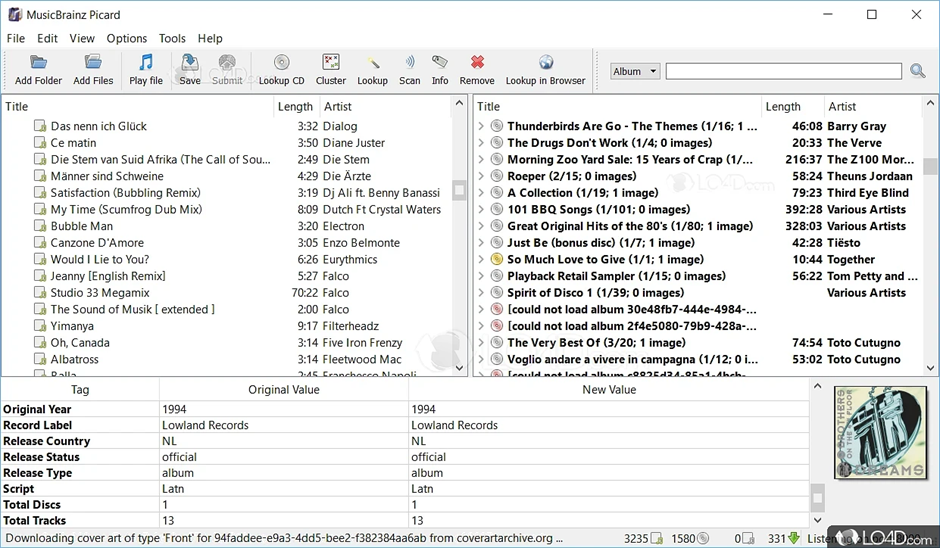Click the Lookup wand icon
The width and height of the screenshot is (940, 548).
373,62
